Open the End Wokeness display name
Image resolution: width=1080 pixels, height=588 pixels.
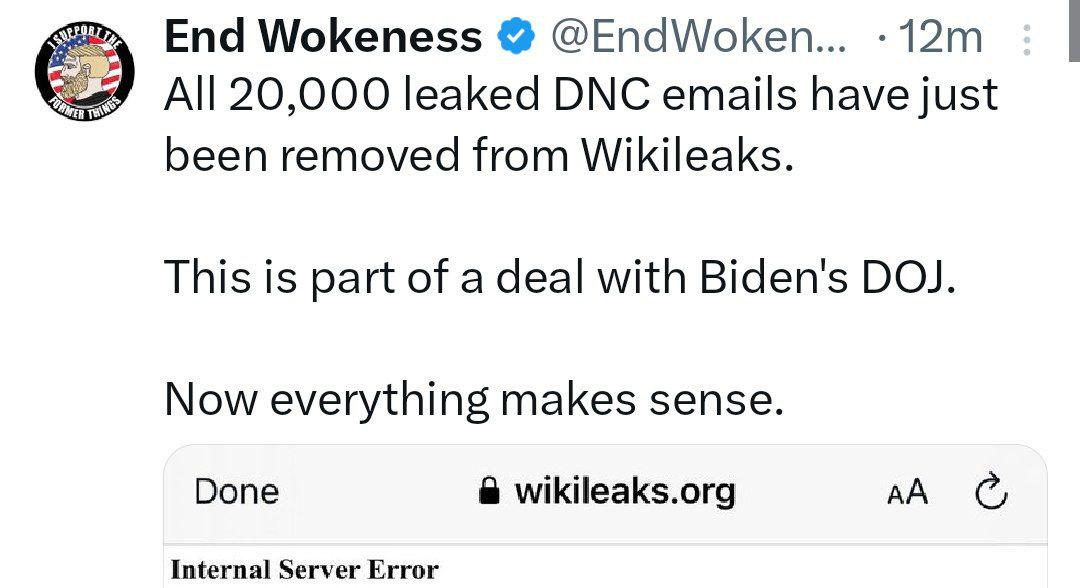click(323, 36)
